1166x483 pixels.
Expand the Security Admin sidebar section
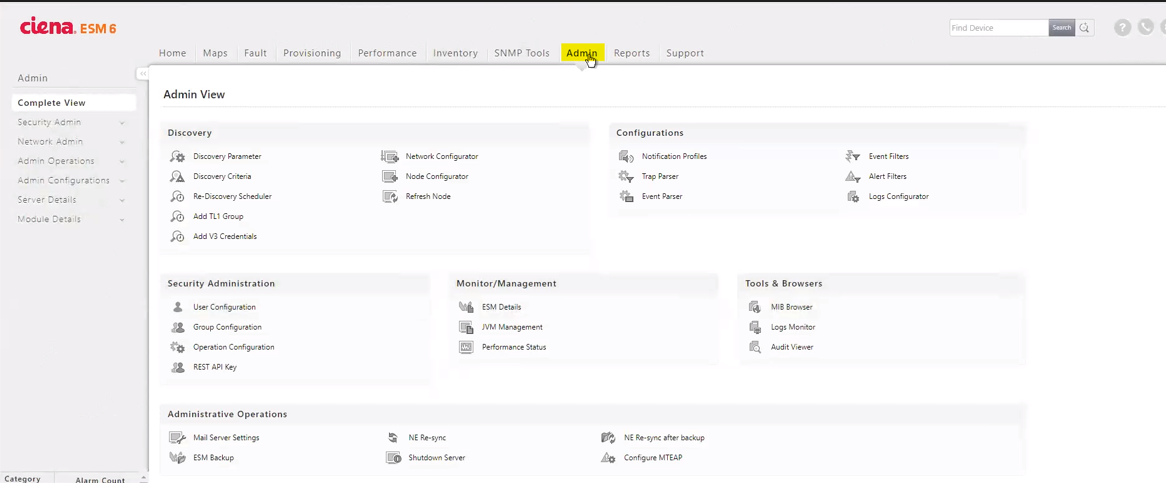click(122, 123)
